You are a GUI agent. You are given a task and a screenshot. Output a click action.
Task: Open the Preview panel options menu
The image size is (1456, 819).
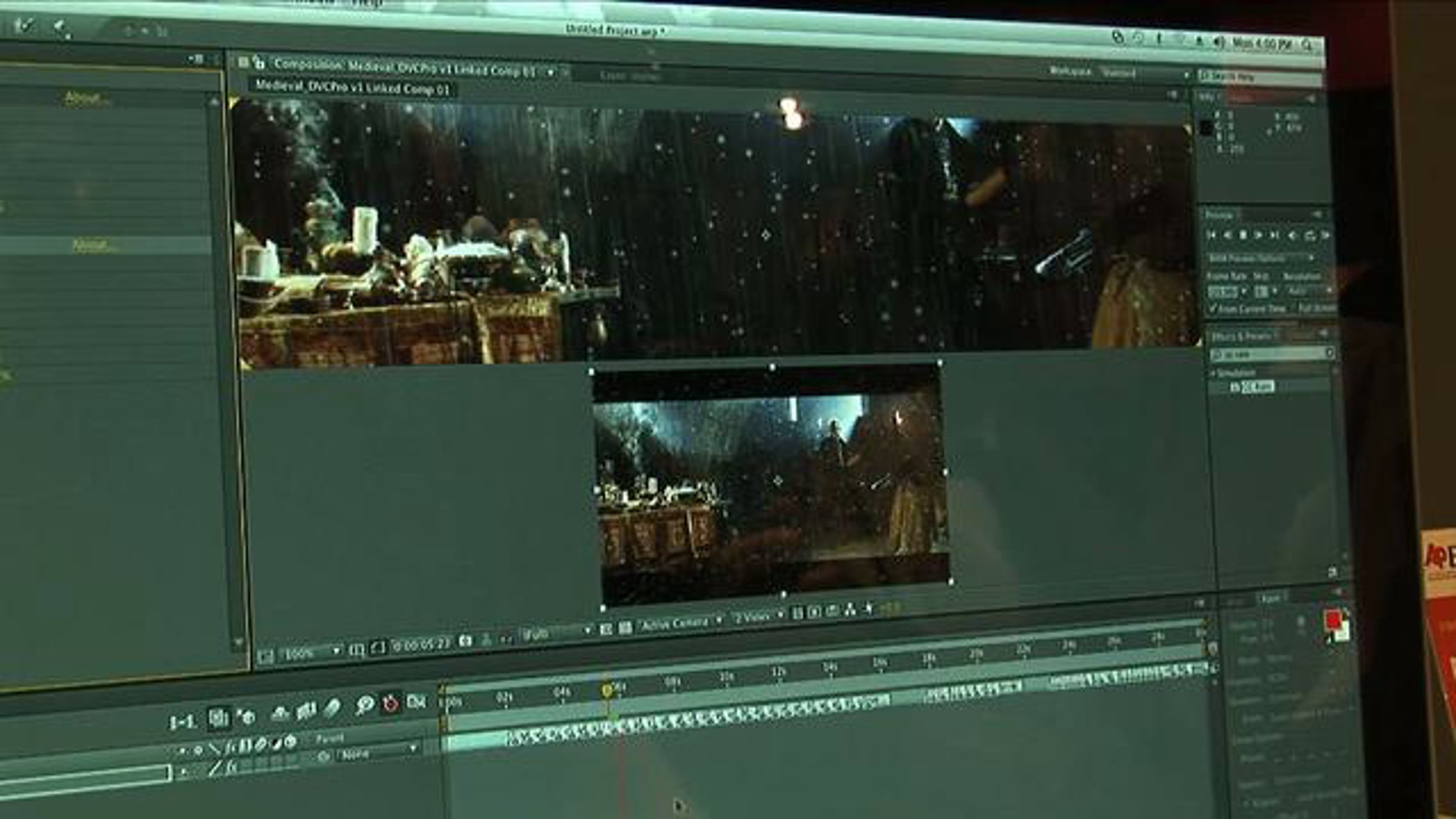(1317, 215)
